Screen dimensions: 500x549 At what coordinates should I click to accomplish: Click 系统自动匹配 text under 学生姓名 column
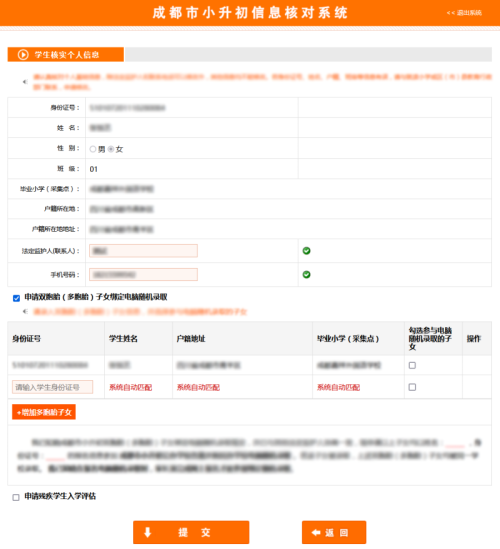point(131,387)
